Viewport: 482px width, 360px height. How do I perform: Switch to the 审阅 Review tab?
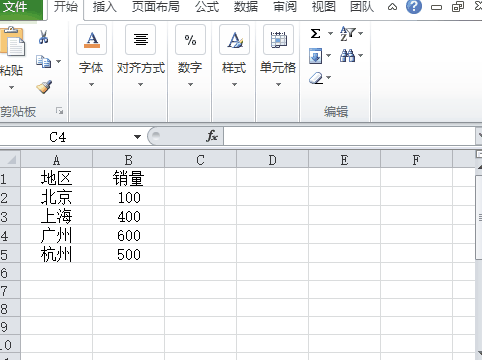(285, 7)
